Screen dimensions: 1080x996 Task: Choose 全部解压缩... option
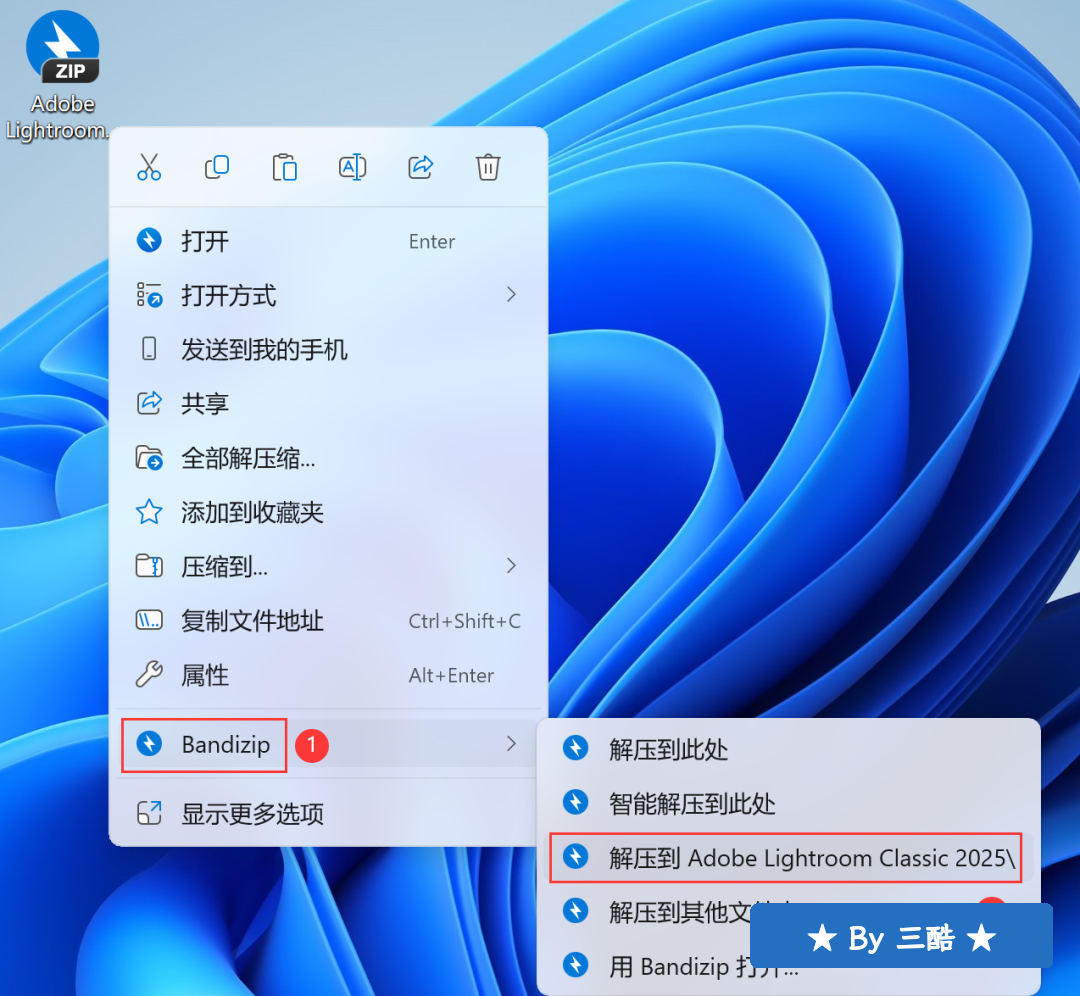329,458
